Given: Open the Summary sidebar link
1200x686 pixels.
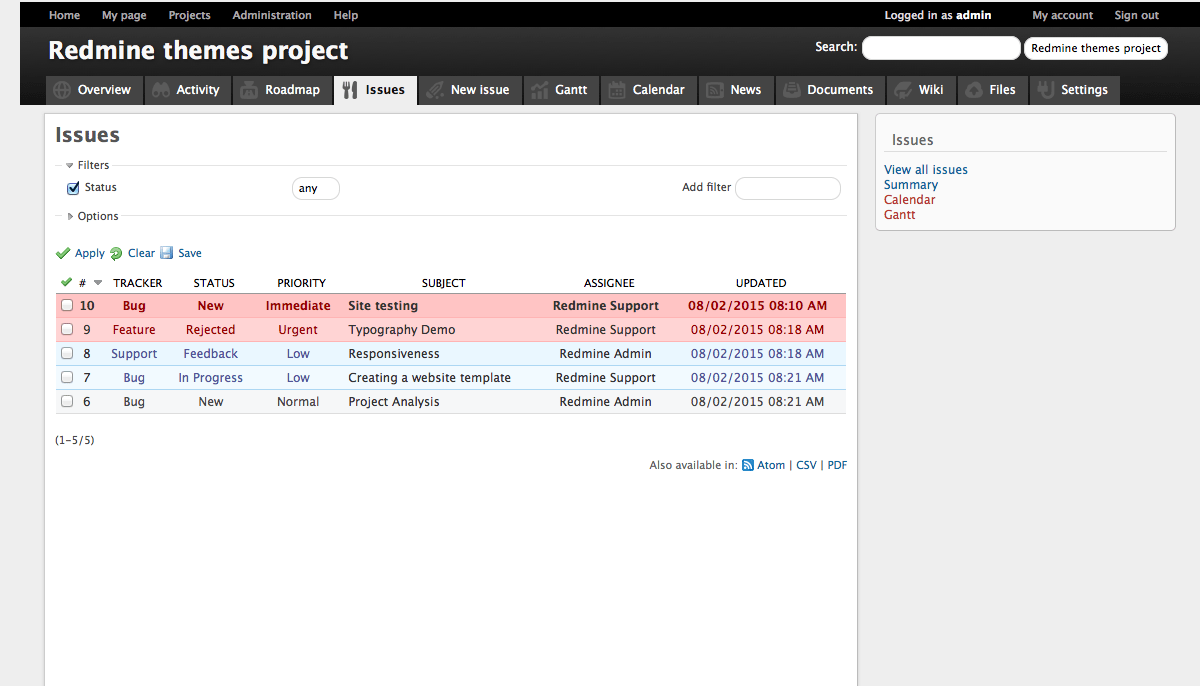Looking at the screenshot, I should pyautogui.click(x=911, y=185).
